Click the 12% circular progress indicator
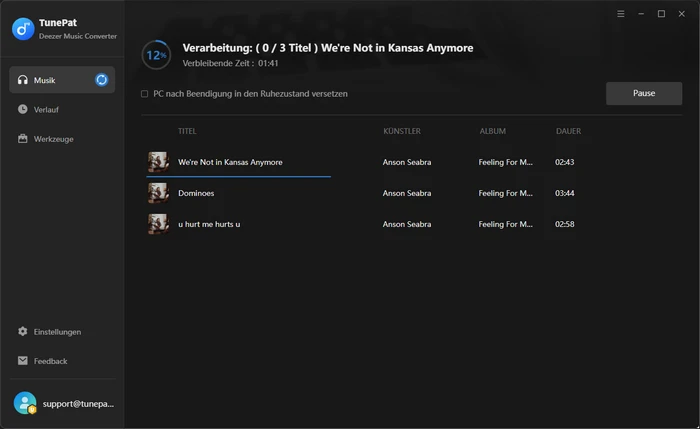Viewport: 700px width, 429px height. click(x=156, y=55)
